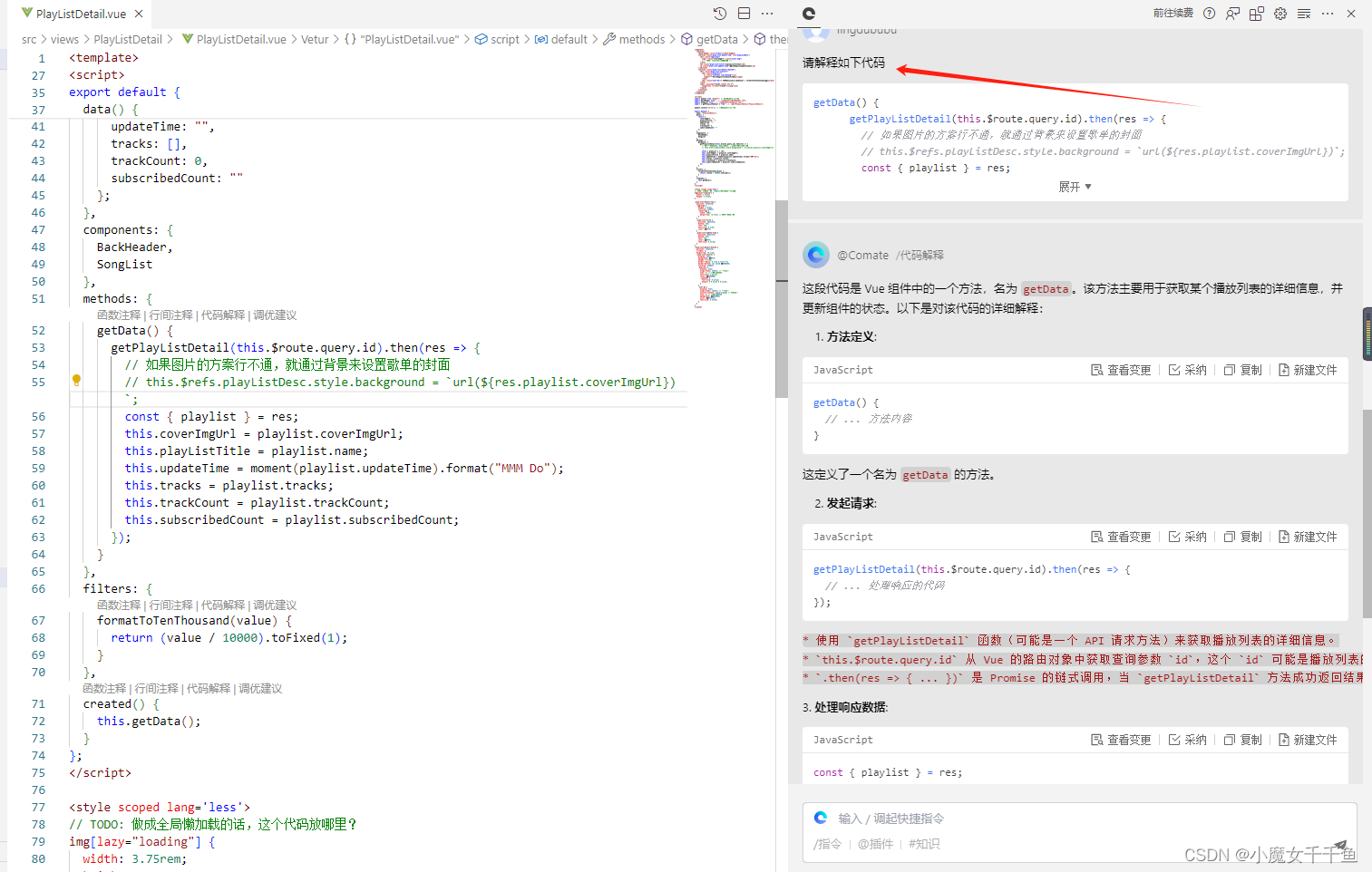Copy the const playlist code block

1242,740
